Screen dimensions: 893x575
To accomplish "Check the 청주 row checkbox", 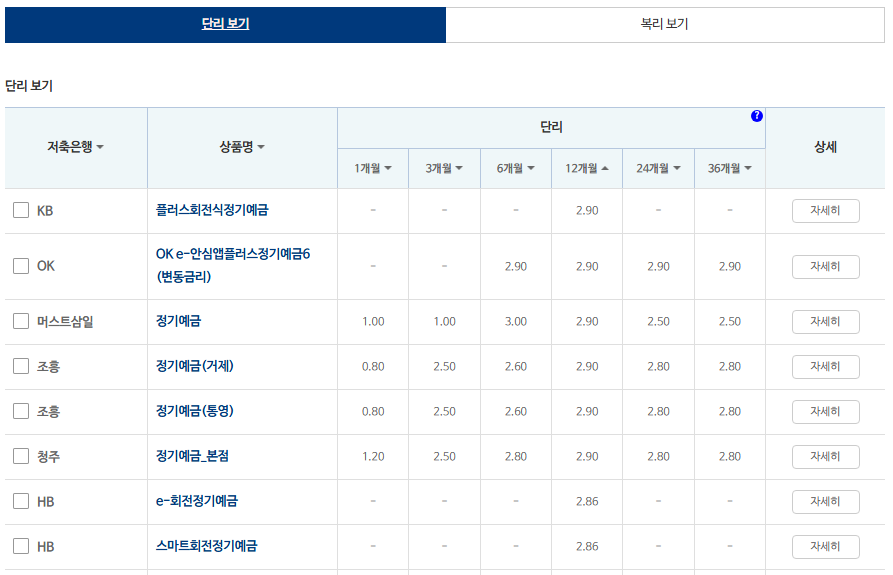I will [x=21, y=456].
